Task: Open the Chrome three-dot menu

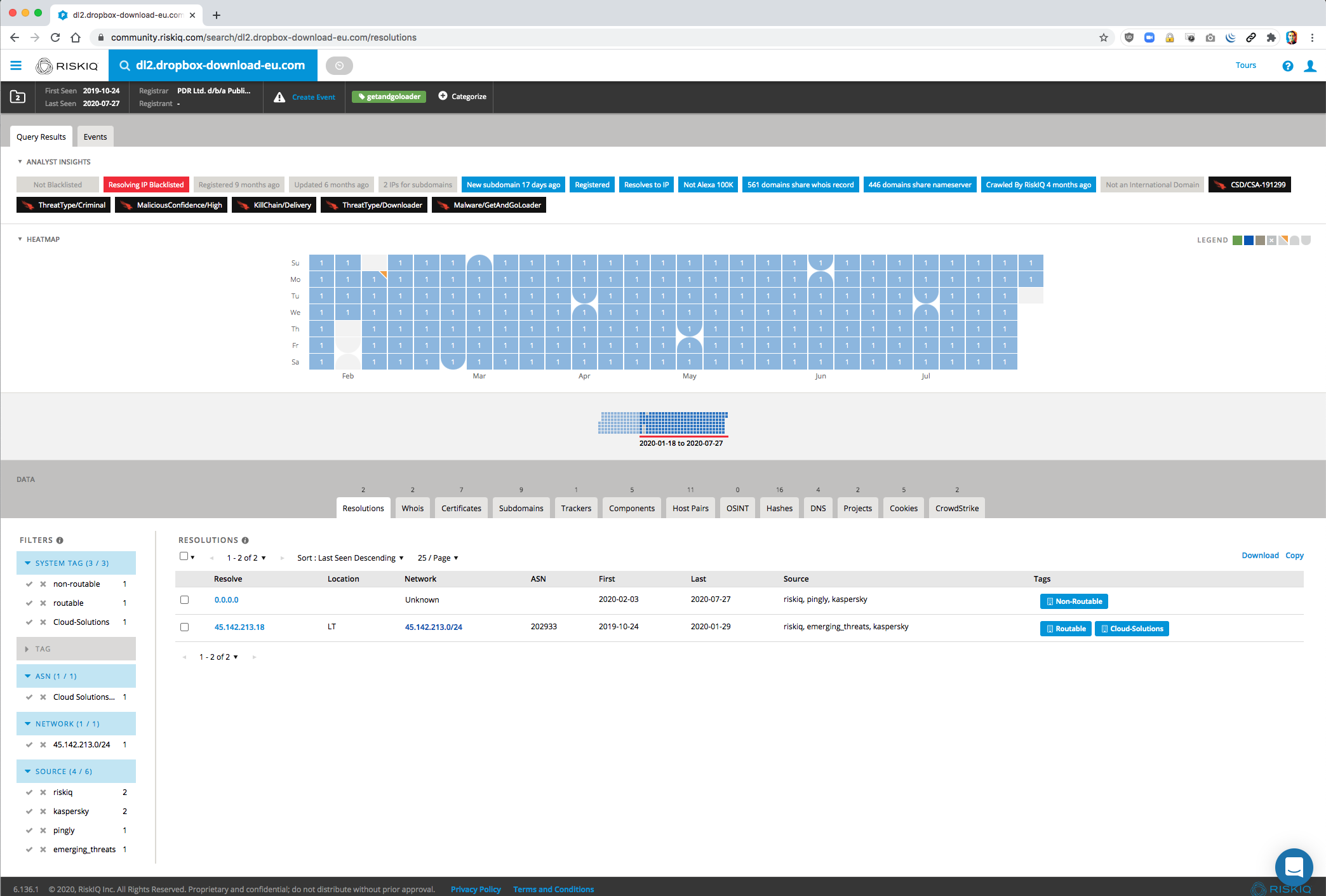Action: (x=1312, y=37)
